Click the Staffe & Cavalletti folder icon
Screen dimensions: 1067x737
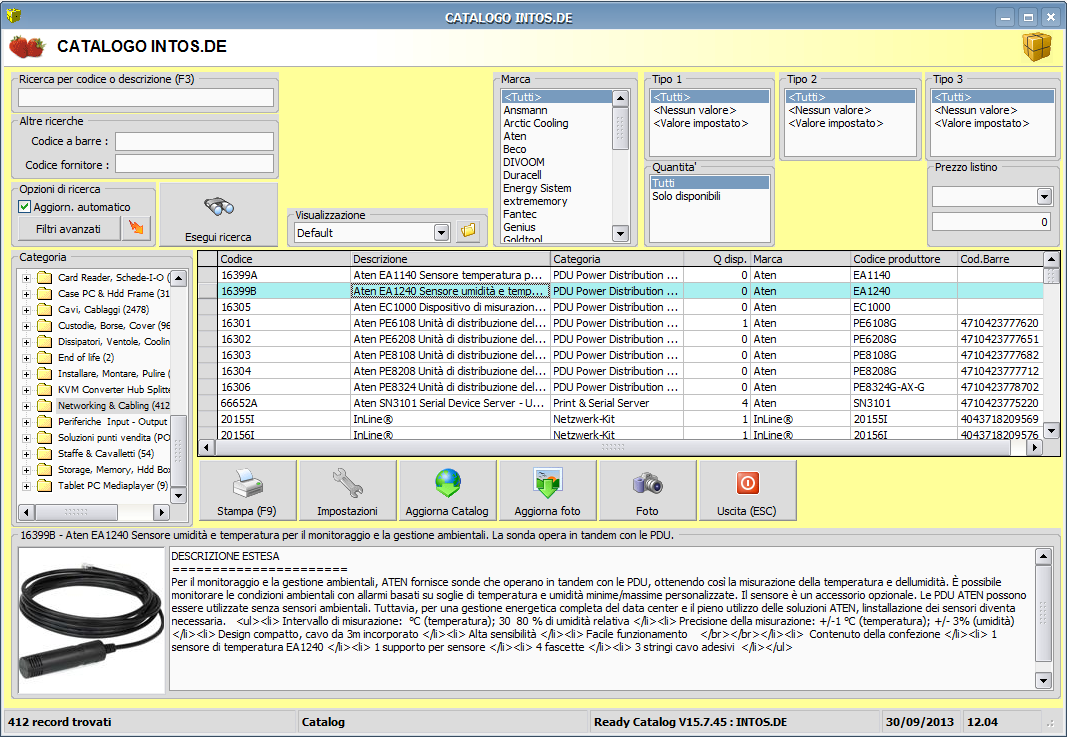(45, 453)
